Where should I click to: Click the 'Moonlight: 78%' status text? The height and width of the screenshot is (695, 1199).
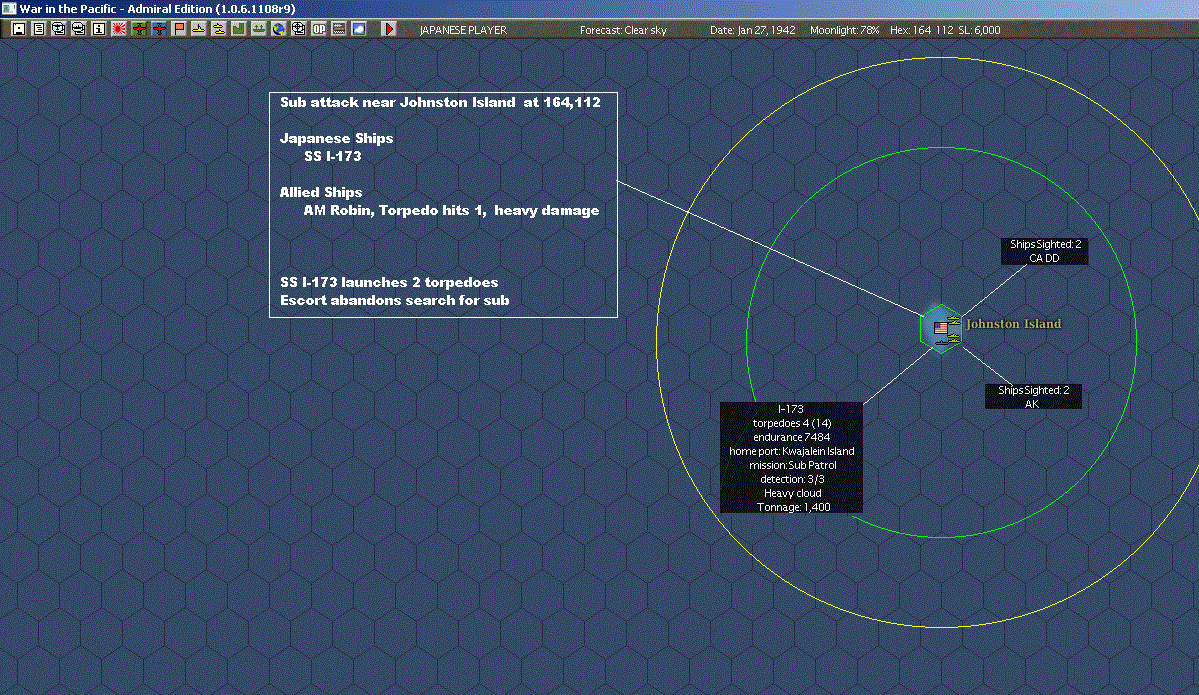[x=844, y=30]
